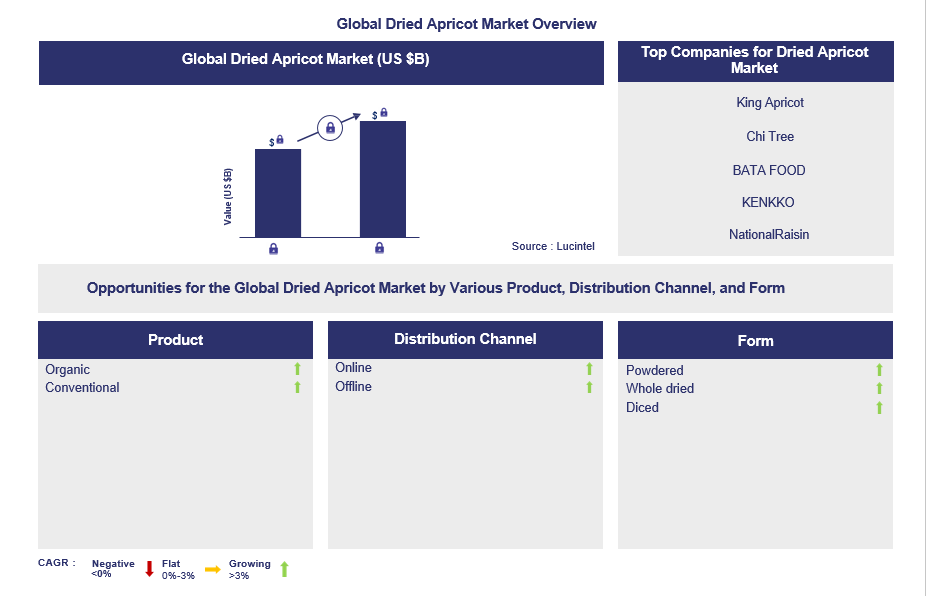
Task: Click lock icon above the shorter bar
Action: tap(280, 140)
